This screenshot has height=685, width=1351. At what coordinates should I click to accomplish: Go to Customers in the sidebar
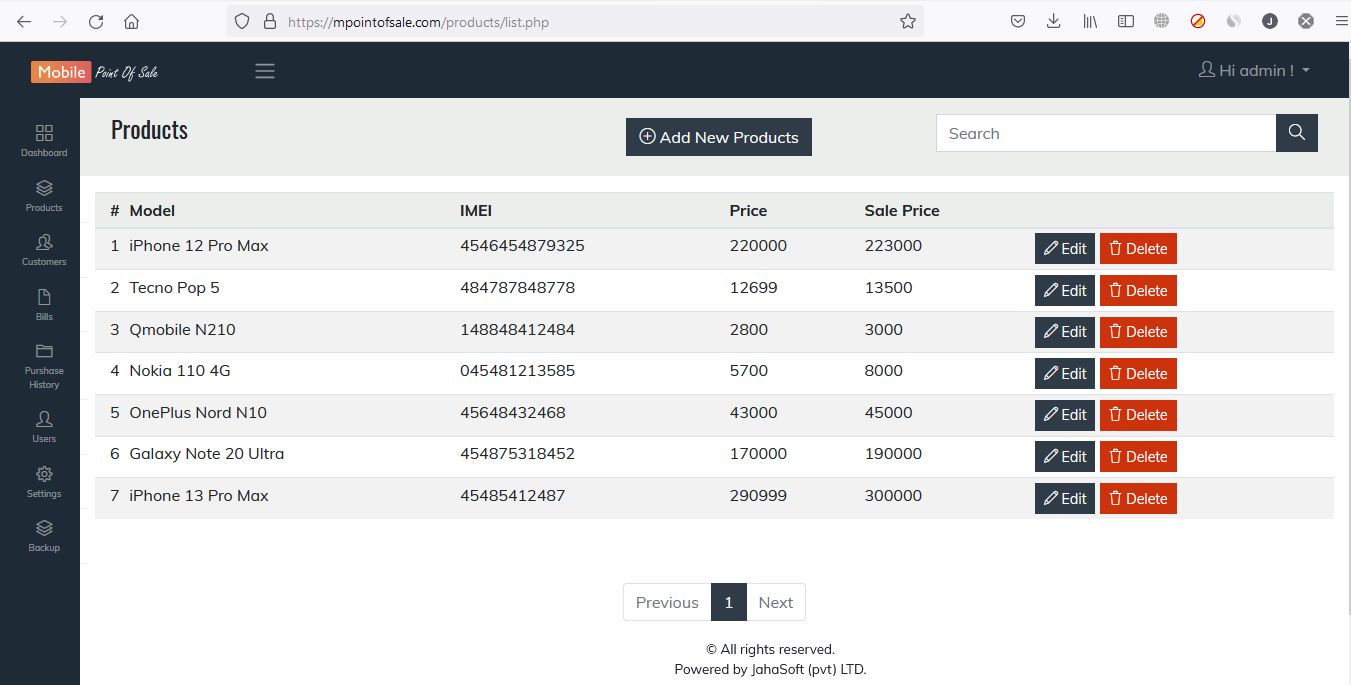click(x=44, y=243)
